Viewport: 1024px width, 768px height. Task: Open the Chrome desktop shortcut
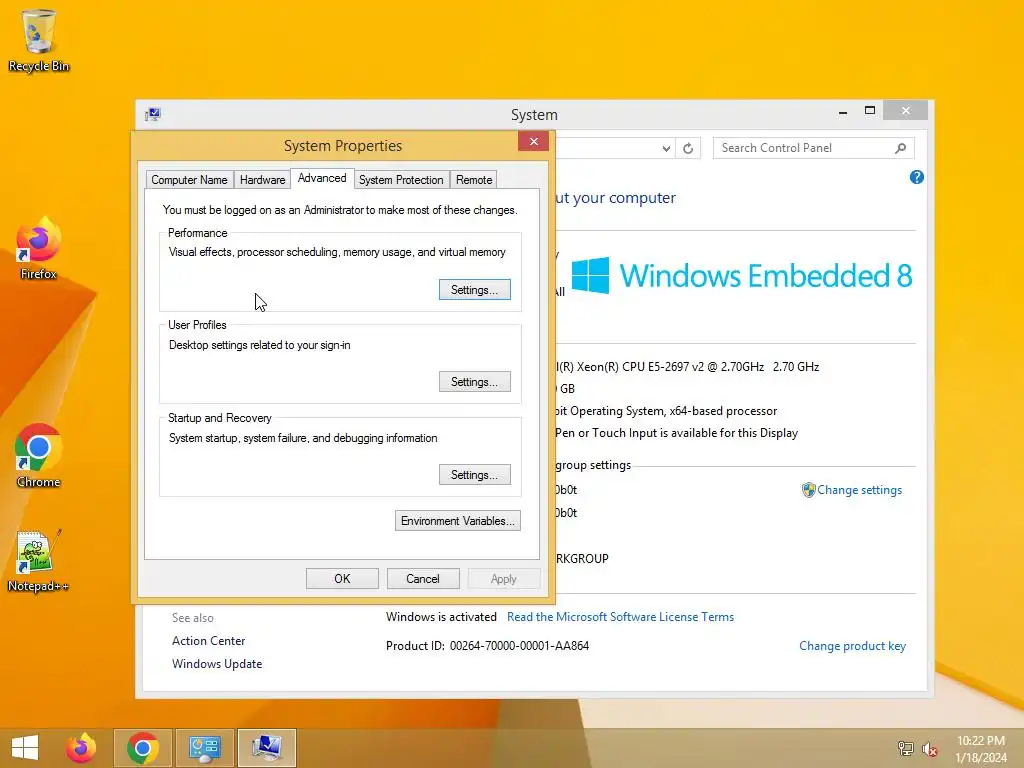39,456
